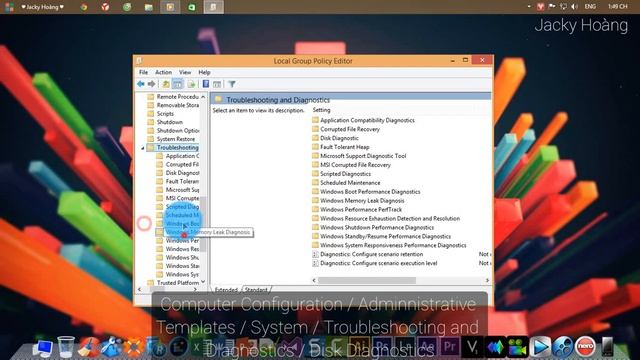The width and height of the screenshot is (640, 360).
Task: Open the blue Help book toolbar icon
Action: click(206, 84)
